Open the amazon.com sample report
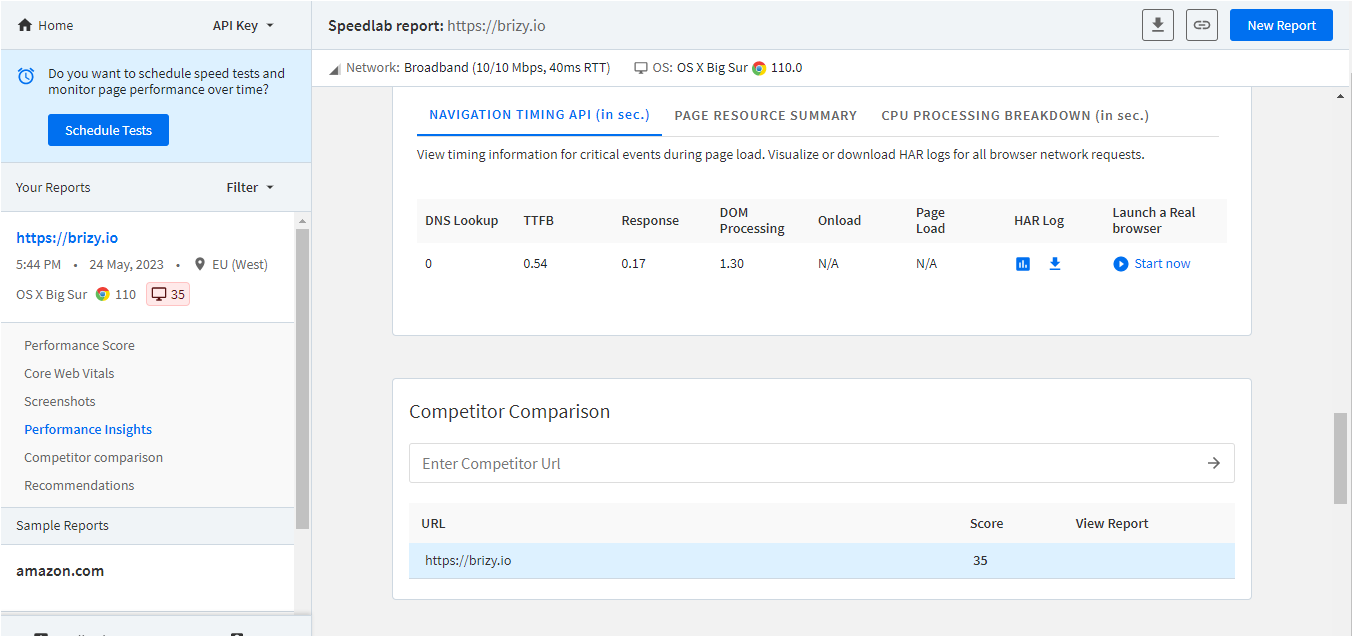The width and height of the screenshot is (1353, 637). [60, 571]
